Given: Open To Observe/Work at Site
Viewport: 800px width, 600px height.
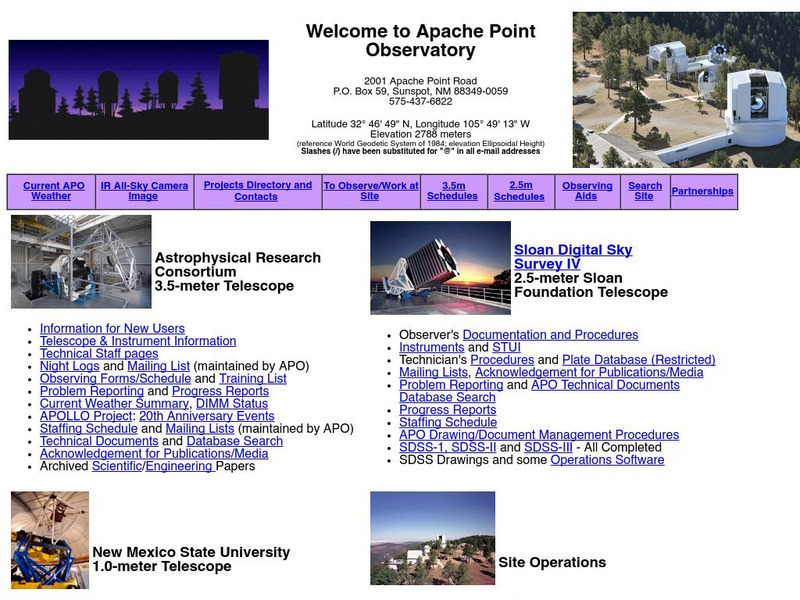Looking at the screenshot, I should (371, 191).
